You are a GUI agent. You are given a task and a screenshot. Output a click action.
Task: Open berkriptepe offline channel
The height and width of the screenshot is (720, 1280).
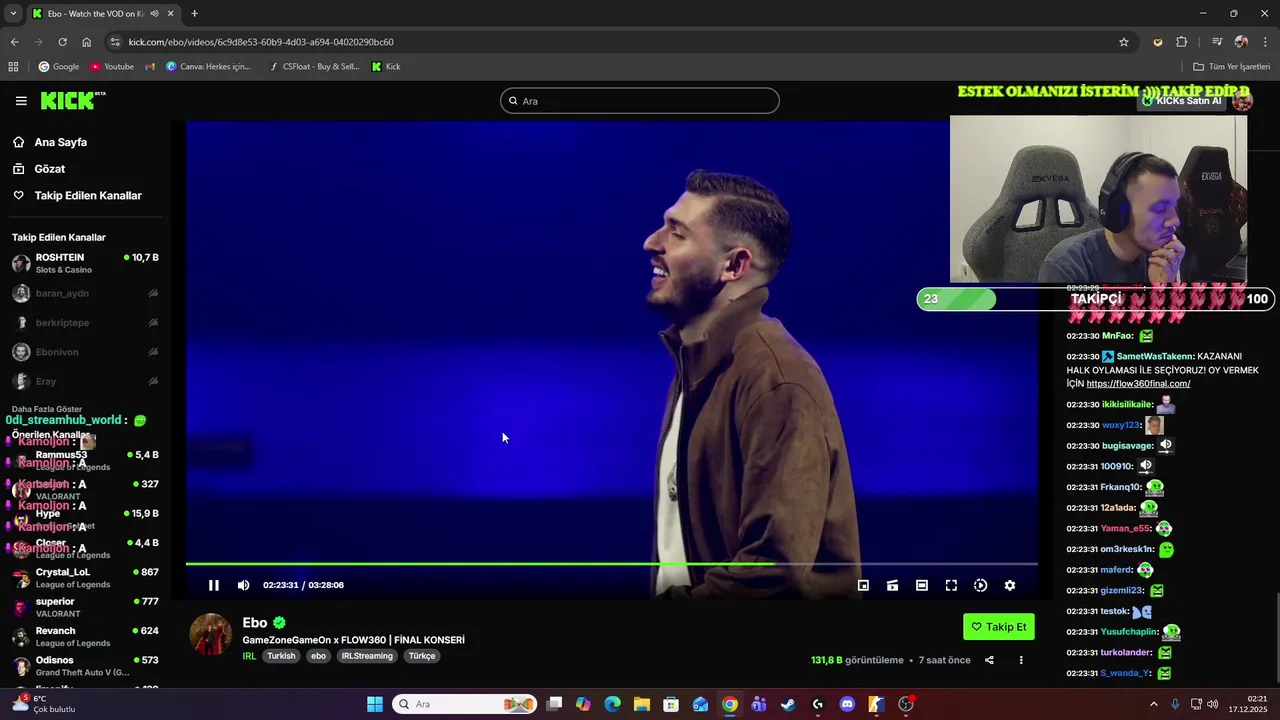(x=85, y=323)
